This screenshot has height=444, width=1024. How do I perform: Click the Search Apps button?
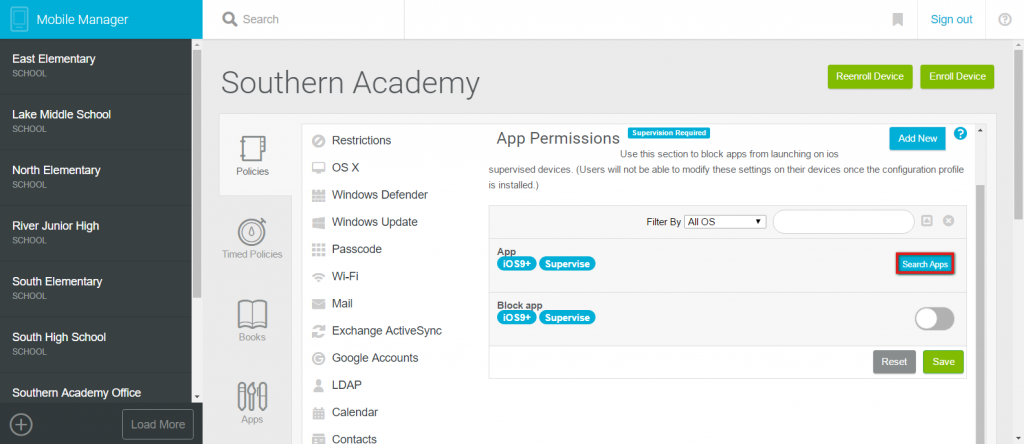click(x=925, y=264)
